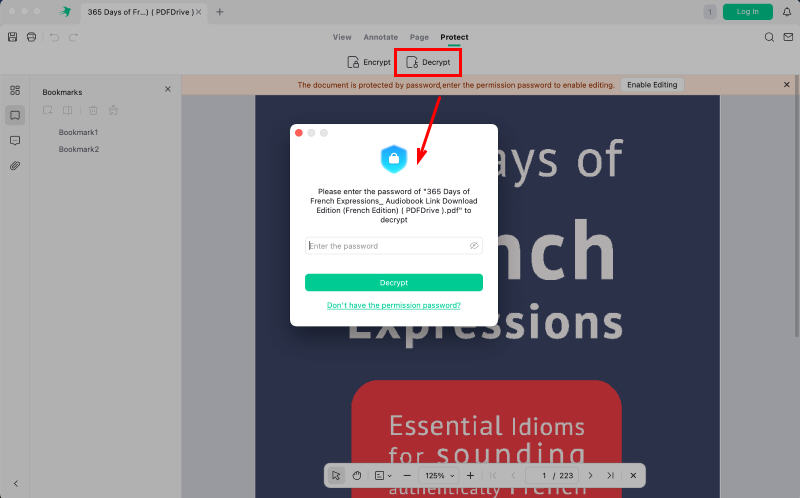Close the Bookmarks panel
800x498 pixels.
point(168,89)
